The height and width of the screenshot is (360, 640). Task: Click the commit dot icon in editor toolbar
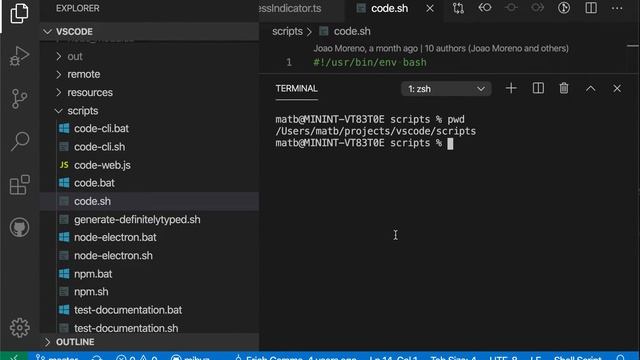[511, 8]
